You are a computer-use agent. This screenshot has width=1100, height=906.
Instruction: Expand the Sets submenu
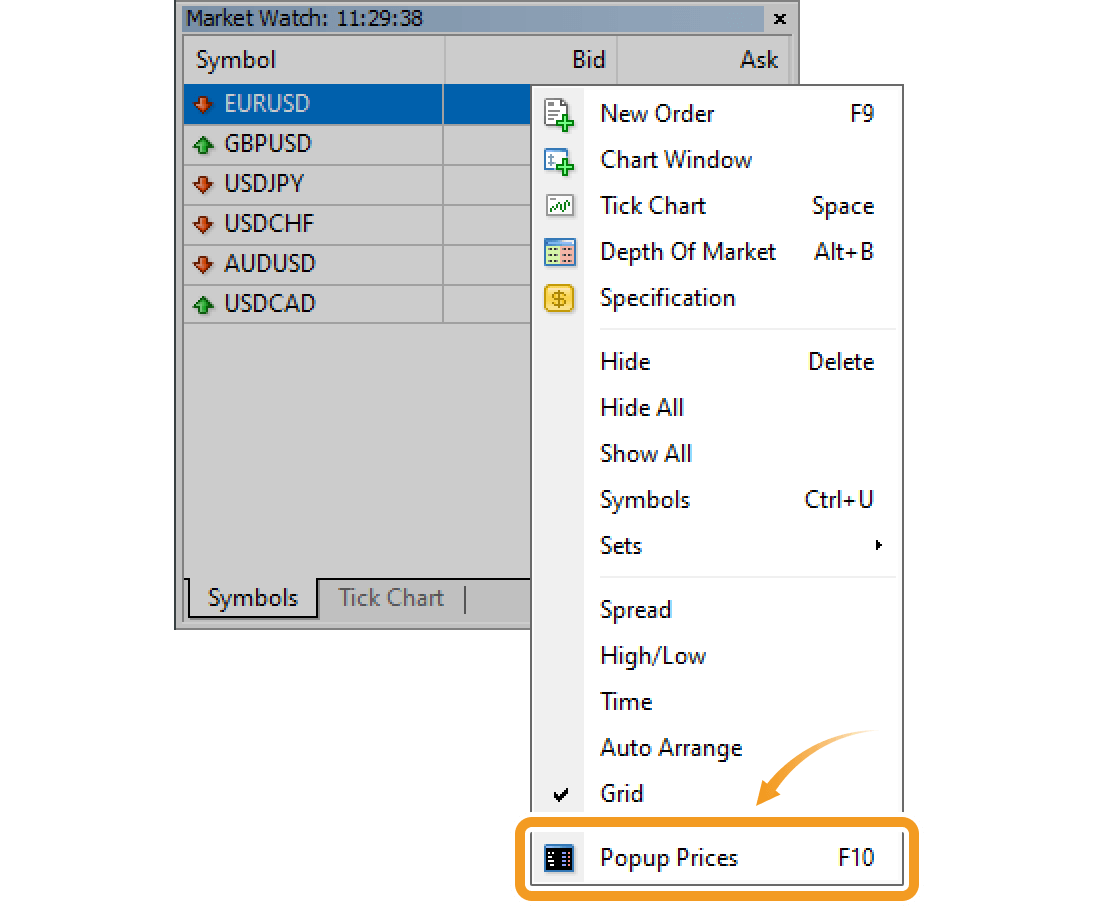(620, 546)
